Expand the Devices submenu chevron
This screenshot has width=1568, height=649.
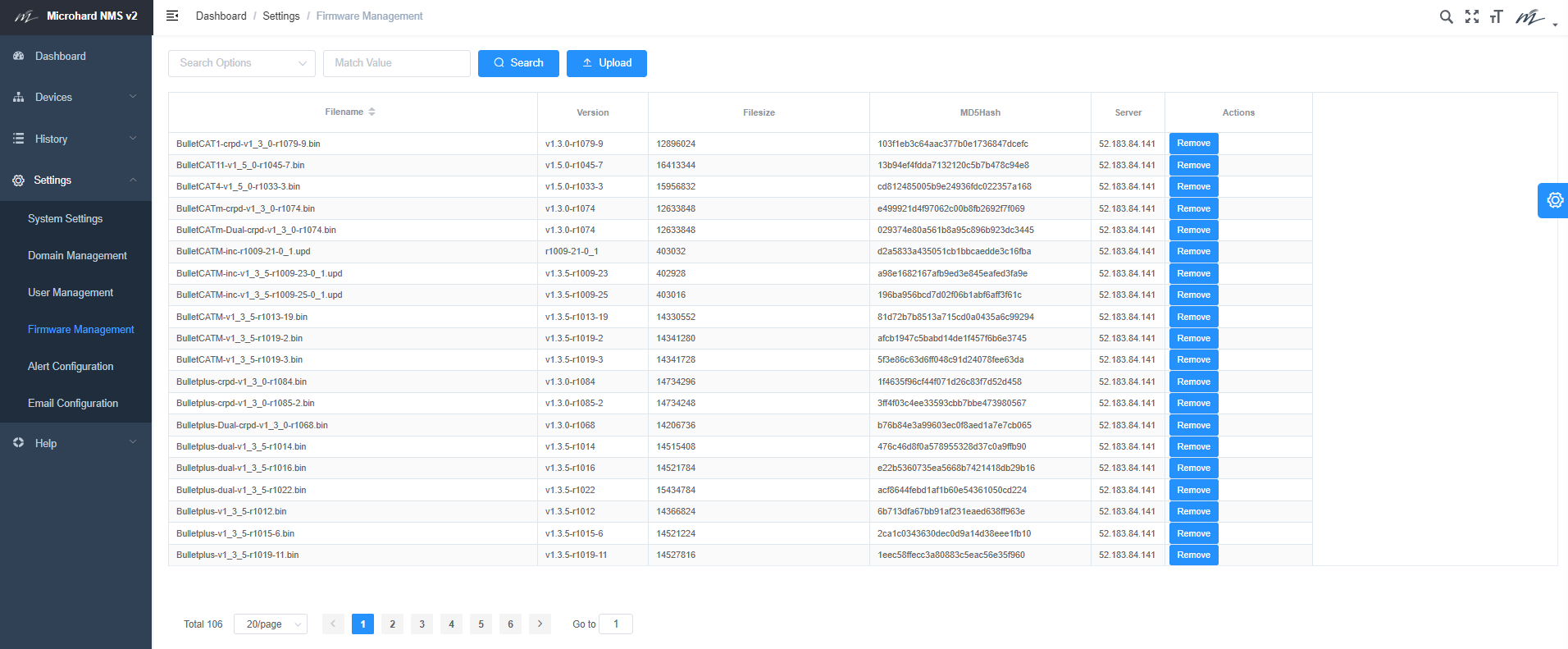point(133,97)
